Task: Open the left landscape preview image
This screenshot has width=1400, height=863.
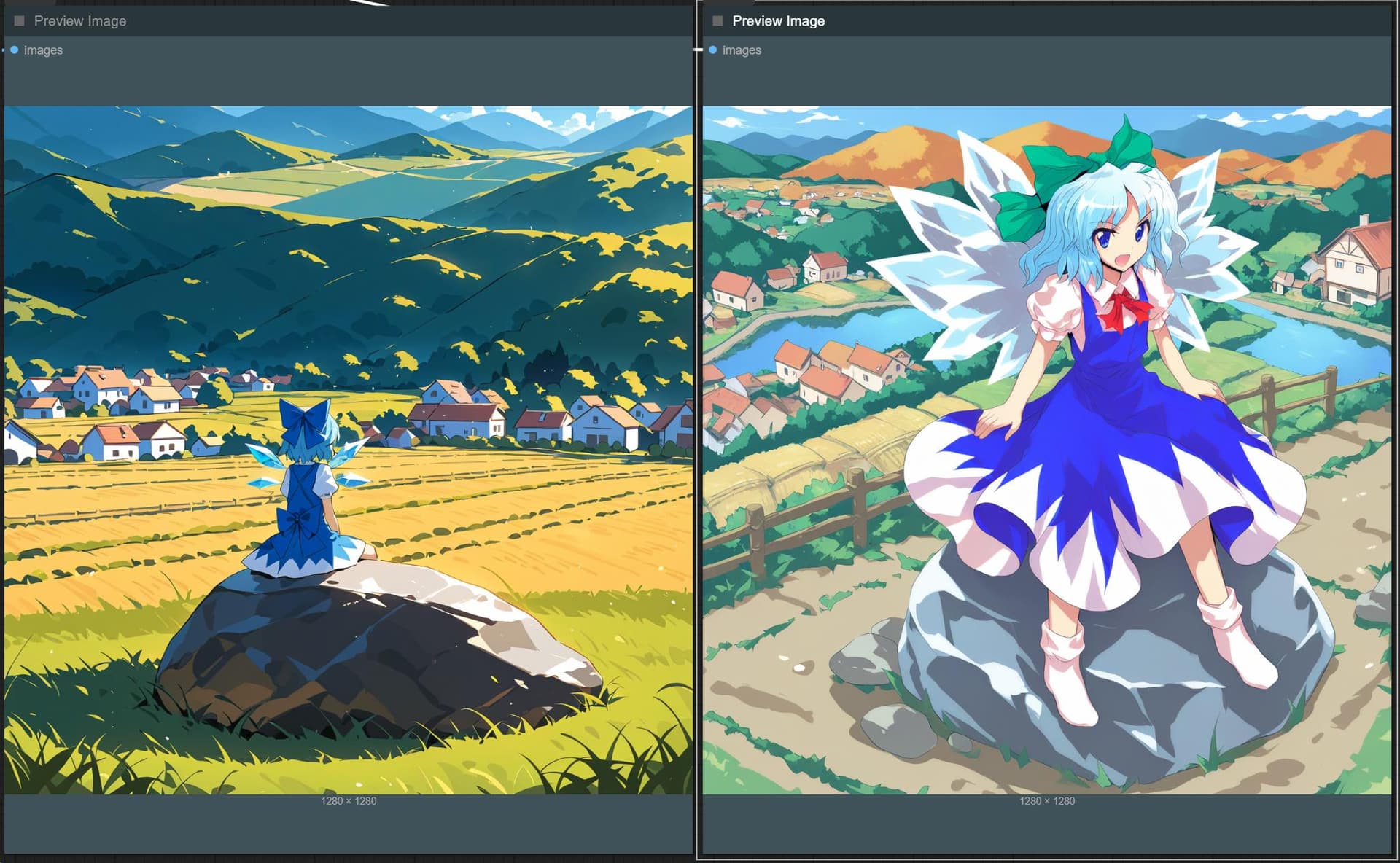Action: [x=349, y=450]
